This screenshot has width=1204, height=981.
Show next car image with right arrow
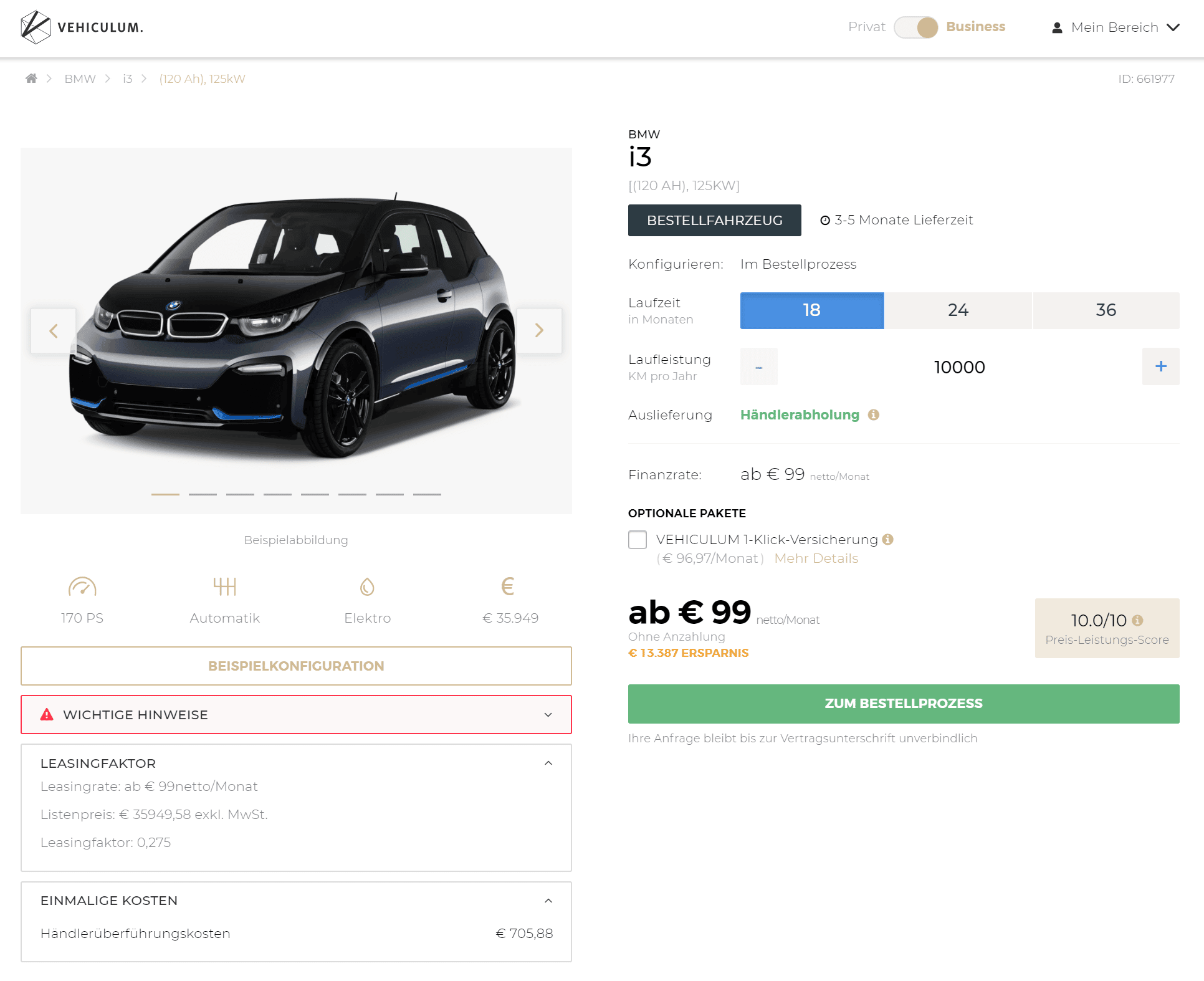[x=539, y=330]
